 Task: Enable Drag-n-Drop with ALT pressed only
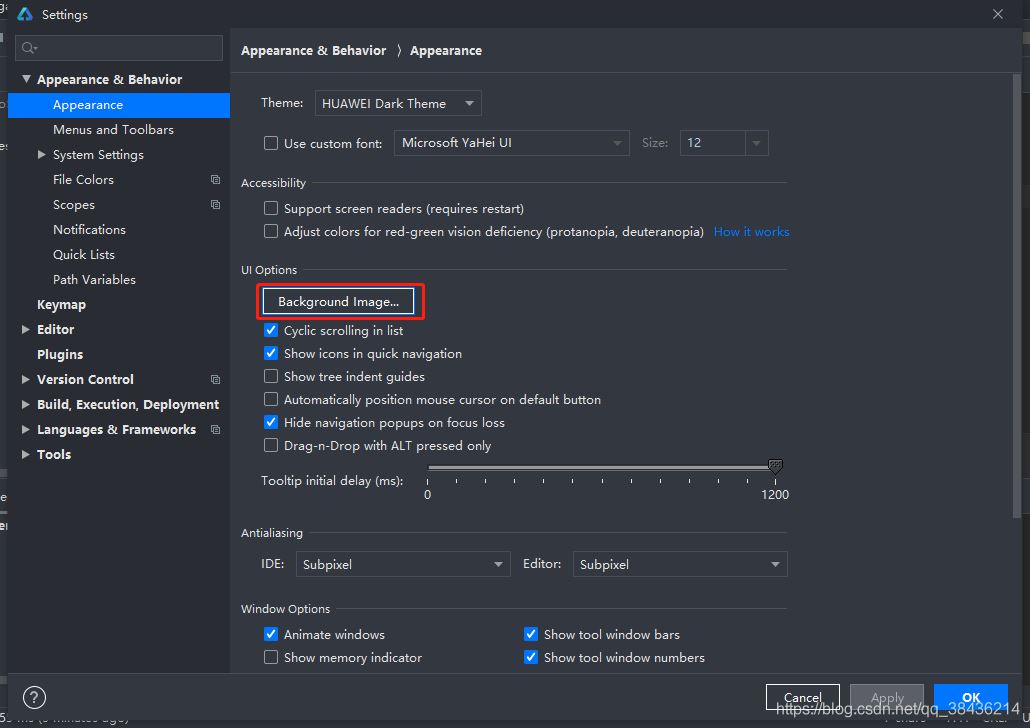[271, 445]
